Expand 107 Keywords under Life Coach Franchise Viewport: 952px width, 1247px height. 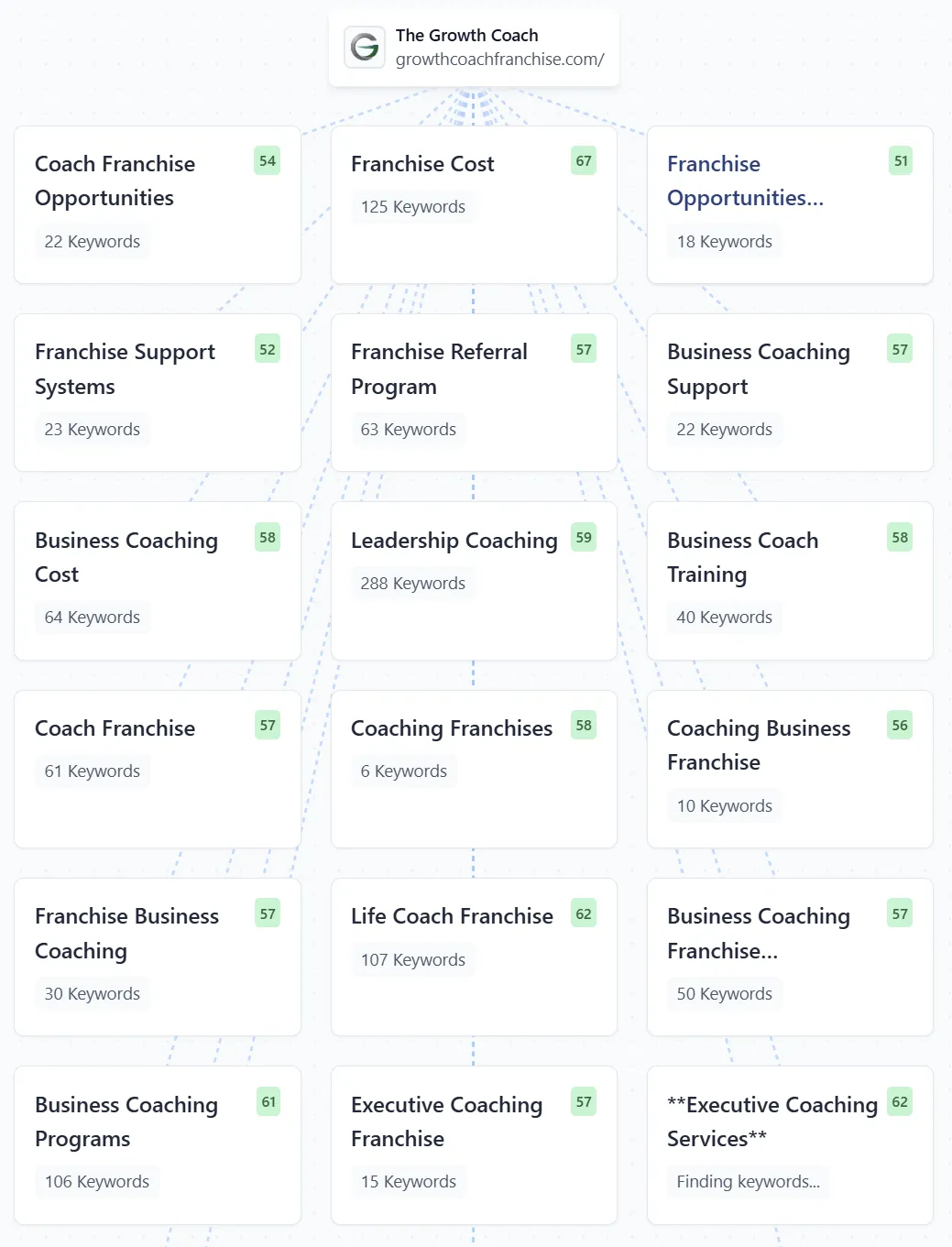pyautogui.click(x=413, y=960)
